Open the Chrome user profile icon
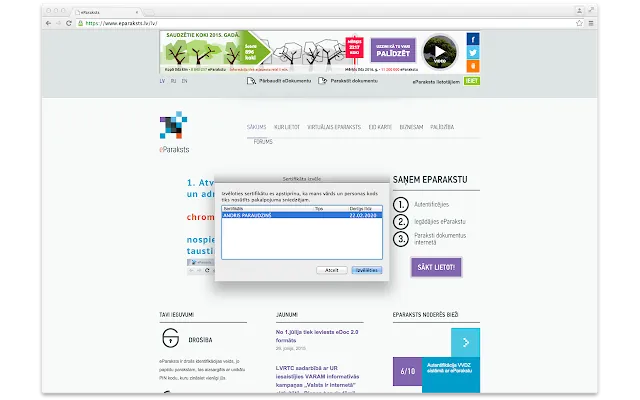Image resolution: width=640 pixels, height=400 pixels. click(579, 11)
